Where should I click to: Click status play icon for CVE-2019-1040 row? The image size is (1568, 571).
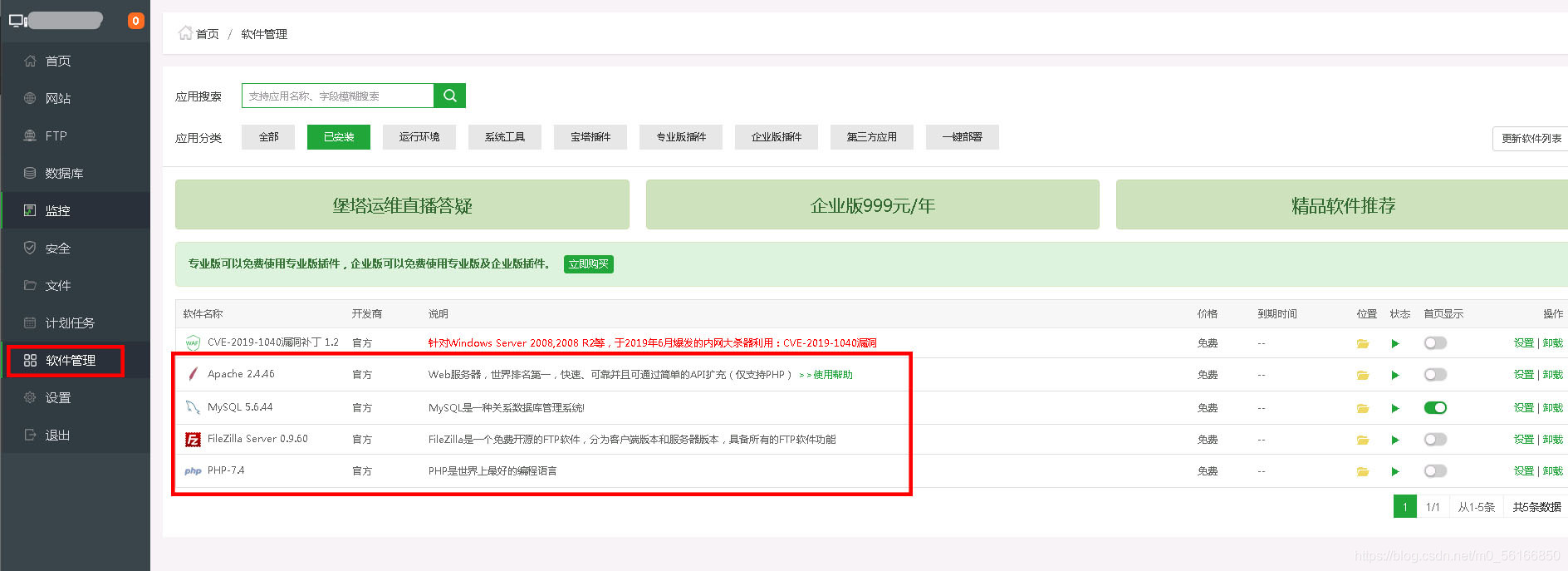[1395, 343]
